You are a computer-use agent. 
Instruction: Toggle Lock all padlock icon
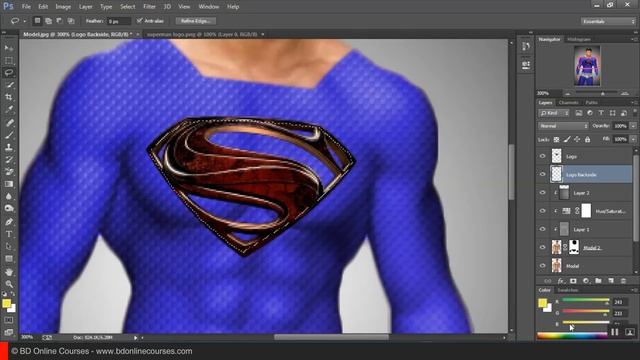coord(587,140)
